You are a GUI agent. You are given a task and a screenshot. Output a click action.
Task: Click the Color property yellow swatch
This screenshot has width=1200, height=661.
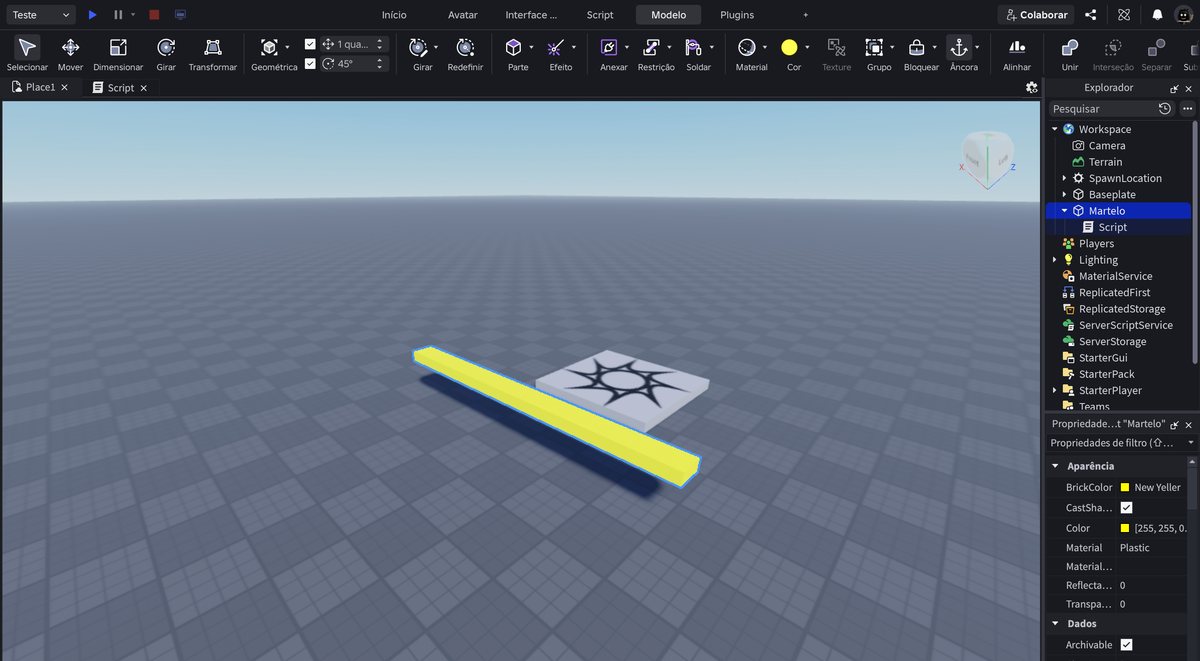(1125, 528)
